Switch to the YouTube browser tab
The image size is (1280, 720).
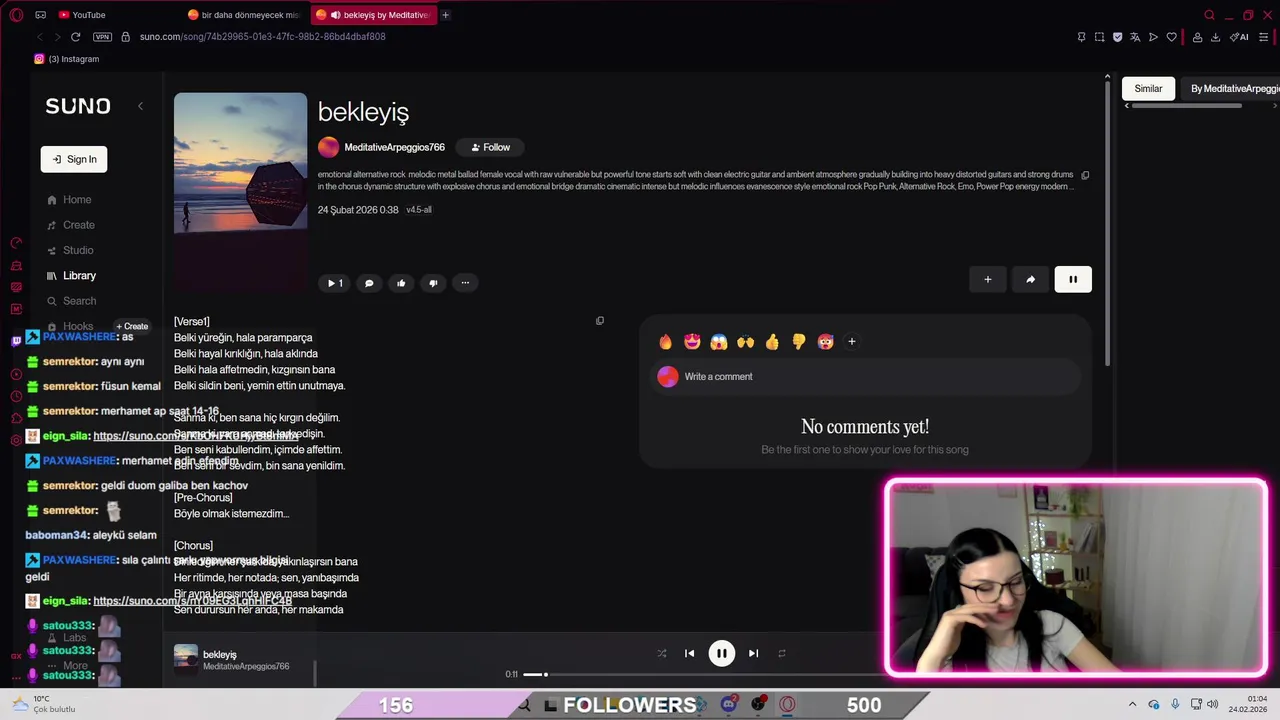pyautogui.click(x=82, y=15)
